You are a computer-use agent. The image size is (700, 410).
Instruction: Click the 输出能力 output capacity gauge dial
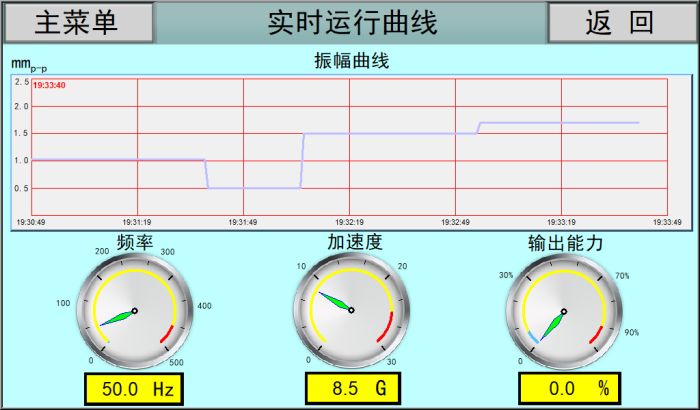pos(565,310)
